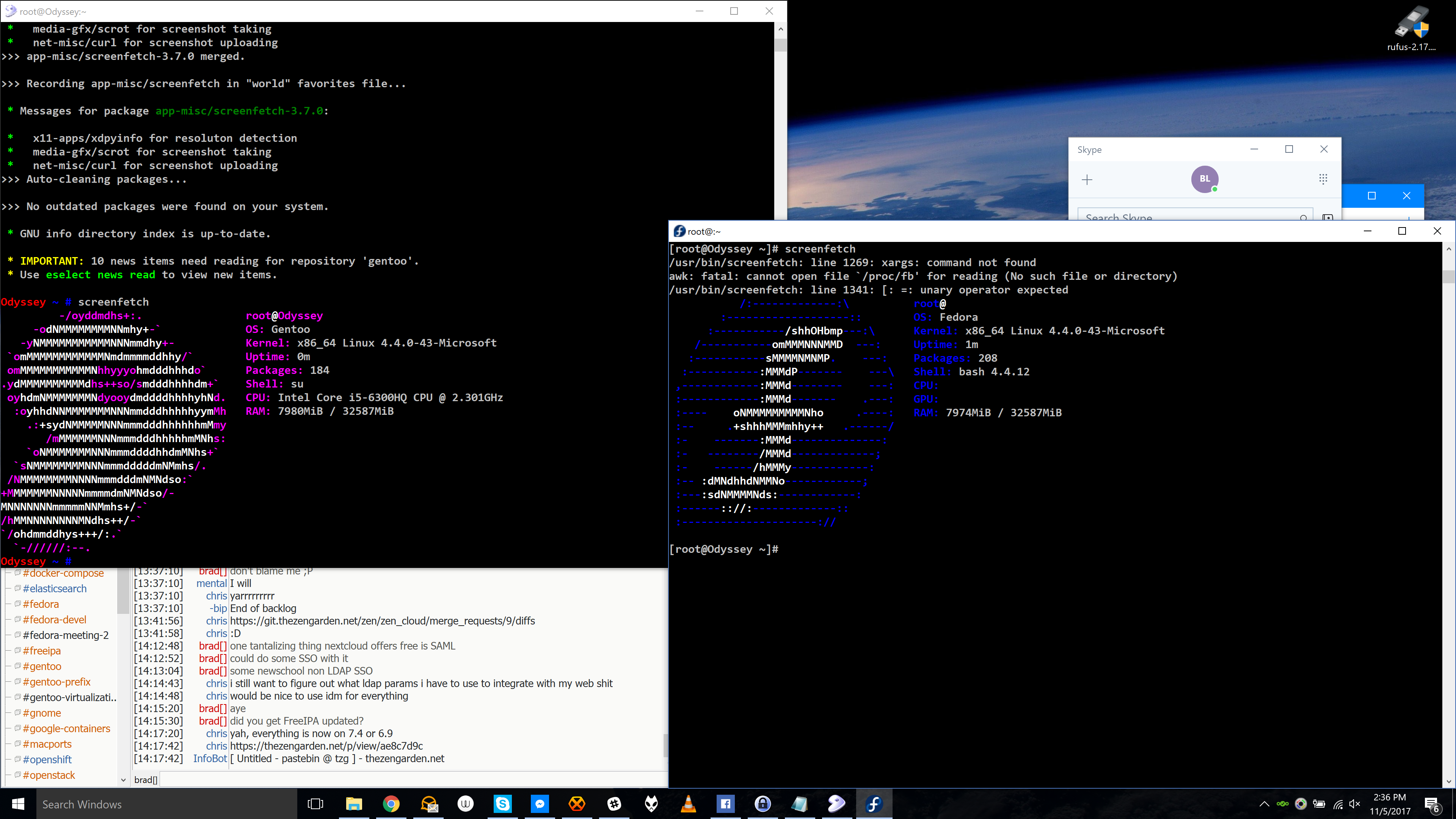This screenshot has width=1456, height=819.
Task: Select the #gentoo channel
Action: coord(42,667)
